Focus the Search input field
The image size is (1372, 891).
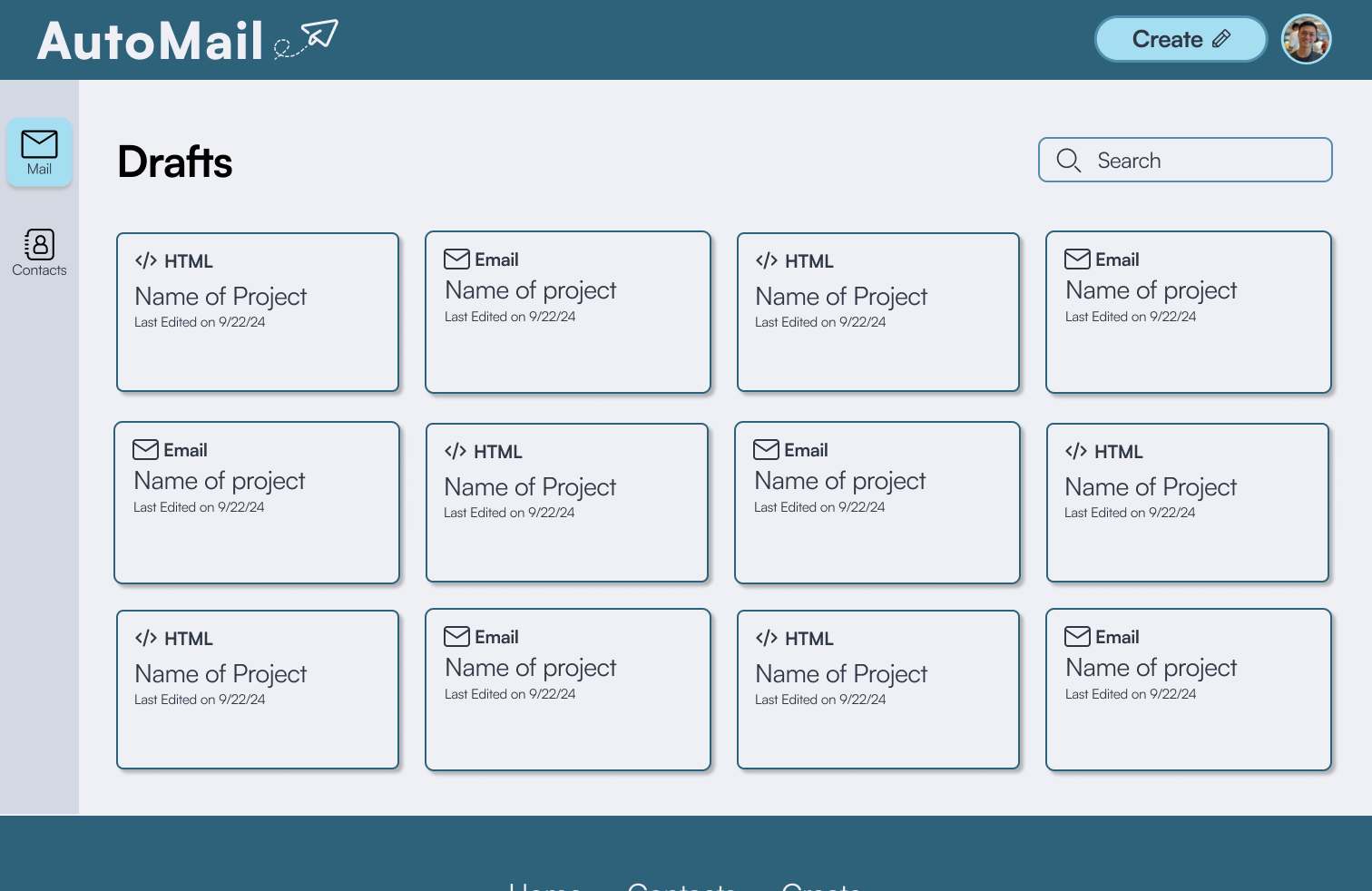pyautogui.click(x=1185, y=160)
